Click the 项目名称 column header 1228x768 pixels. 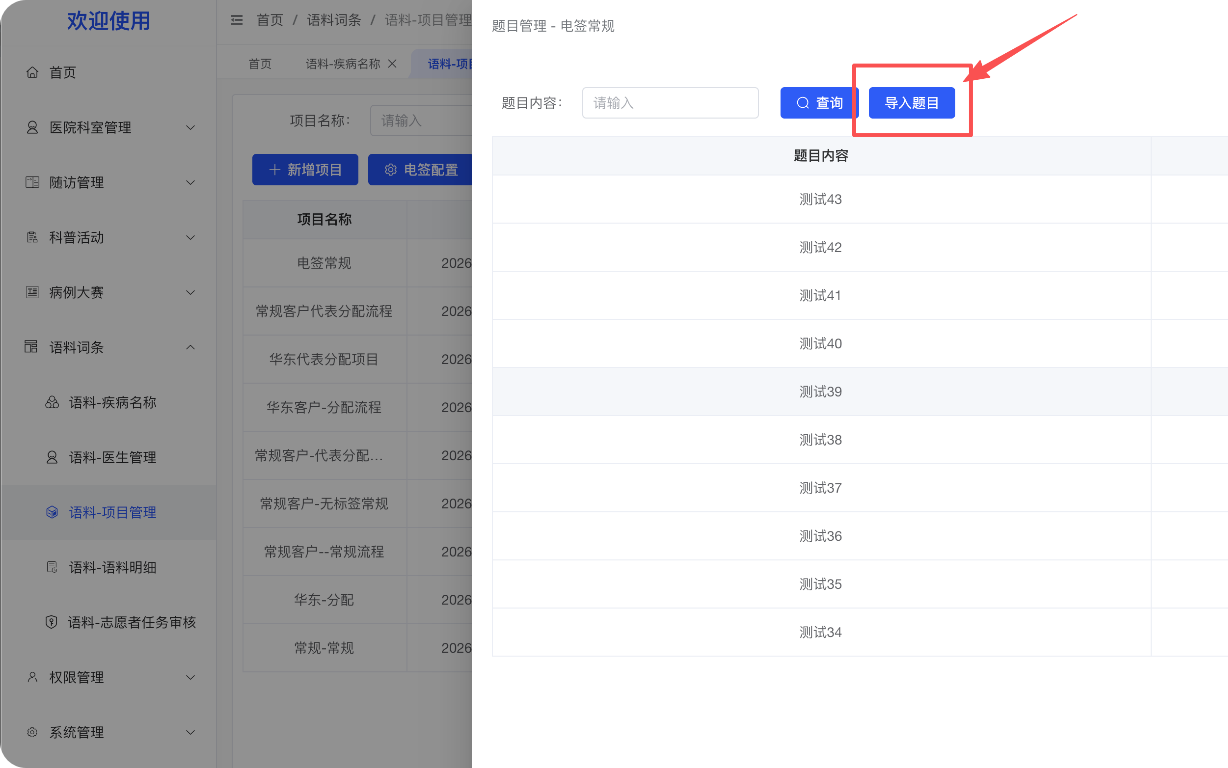coord(324,220)
